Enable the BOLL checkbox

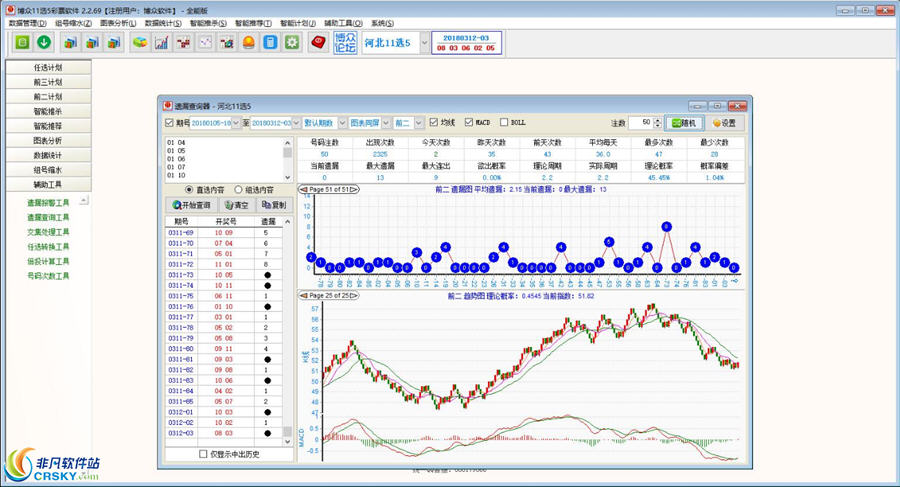point(504,123)
